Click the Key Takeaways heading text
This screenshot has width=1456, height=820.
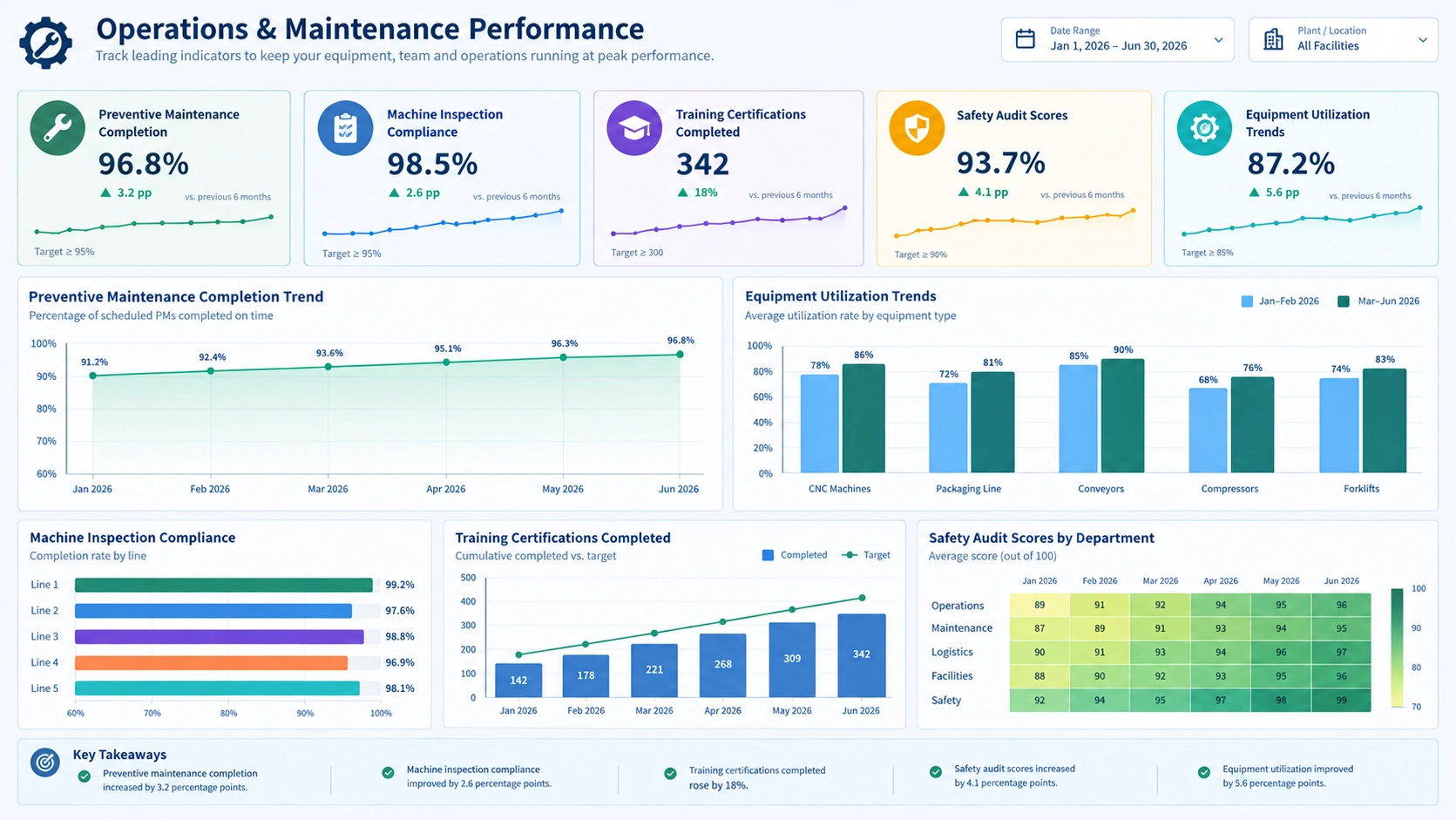coord(119,755)
